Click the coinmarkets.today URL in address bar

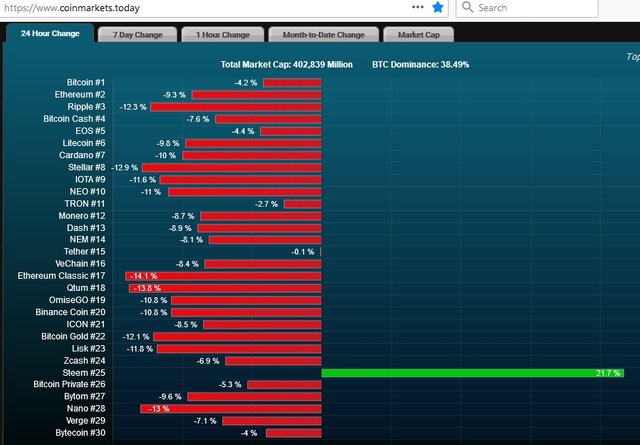(72, 8)
